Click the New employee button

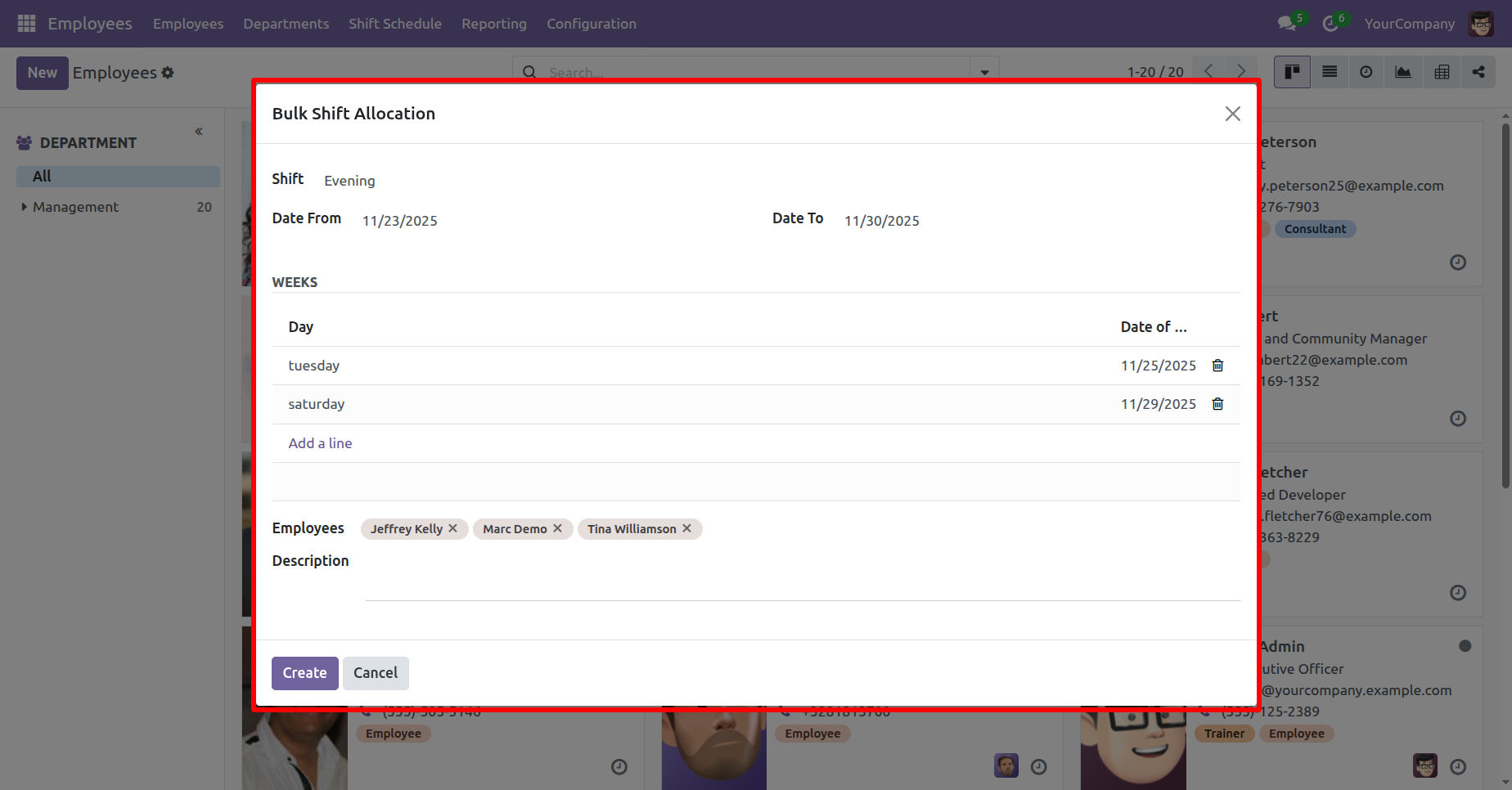(43, 73)
